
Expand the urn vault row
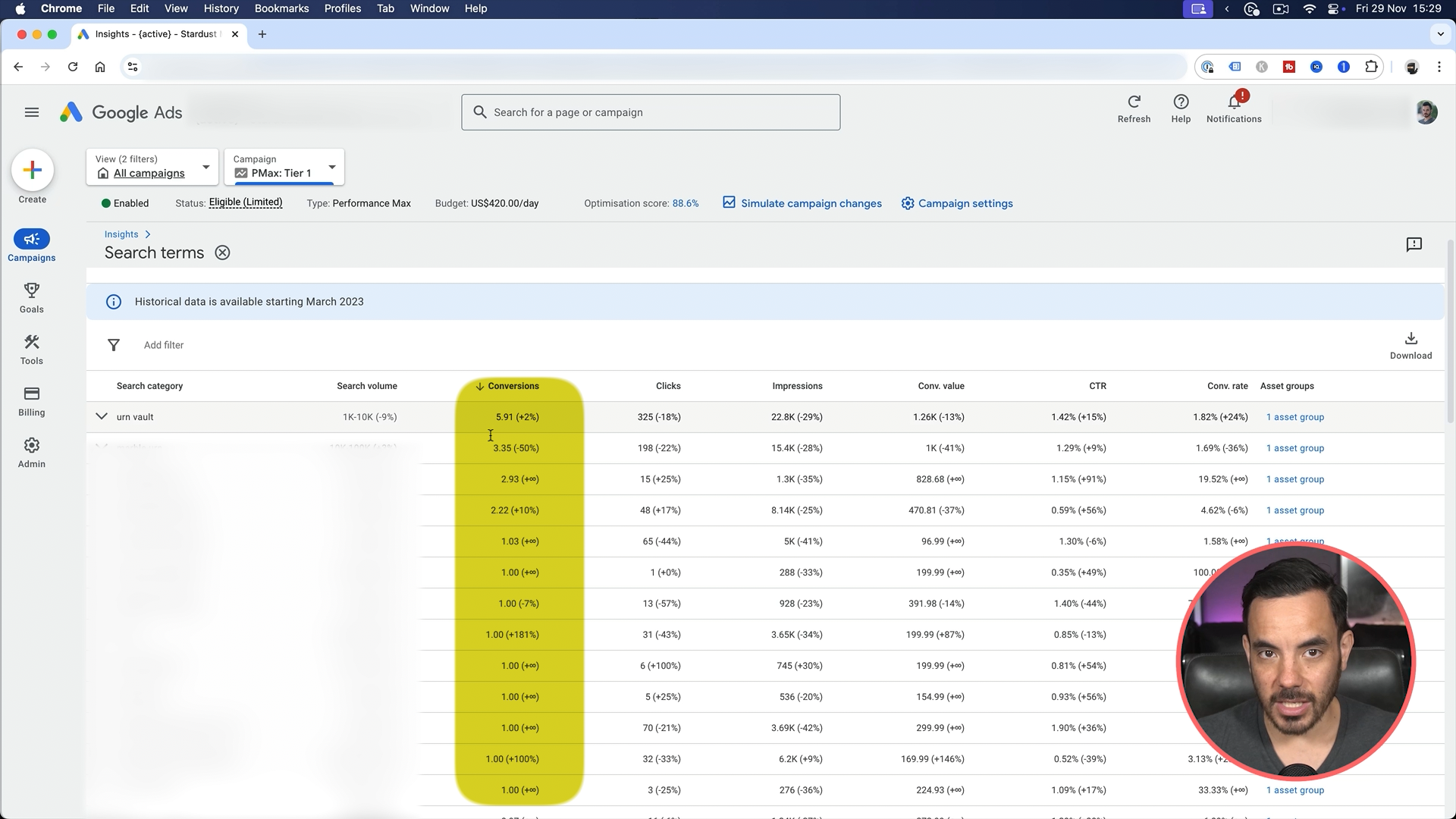(x=102, y=416)
